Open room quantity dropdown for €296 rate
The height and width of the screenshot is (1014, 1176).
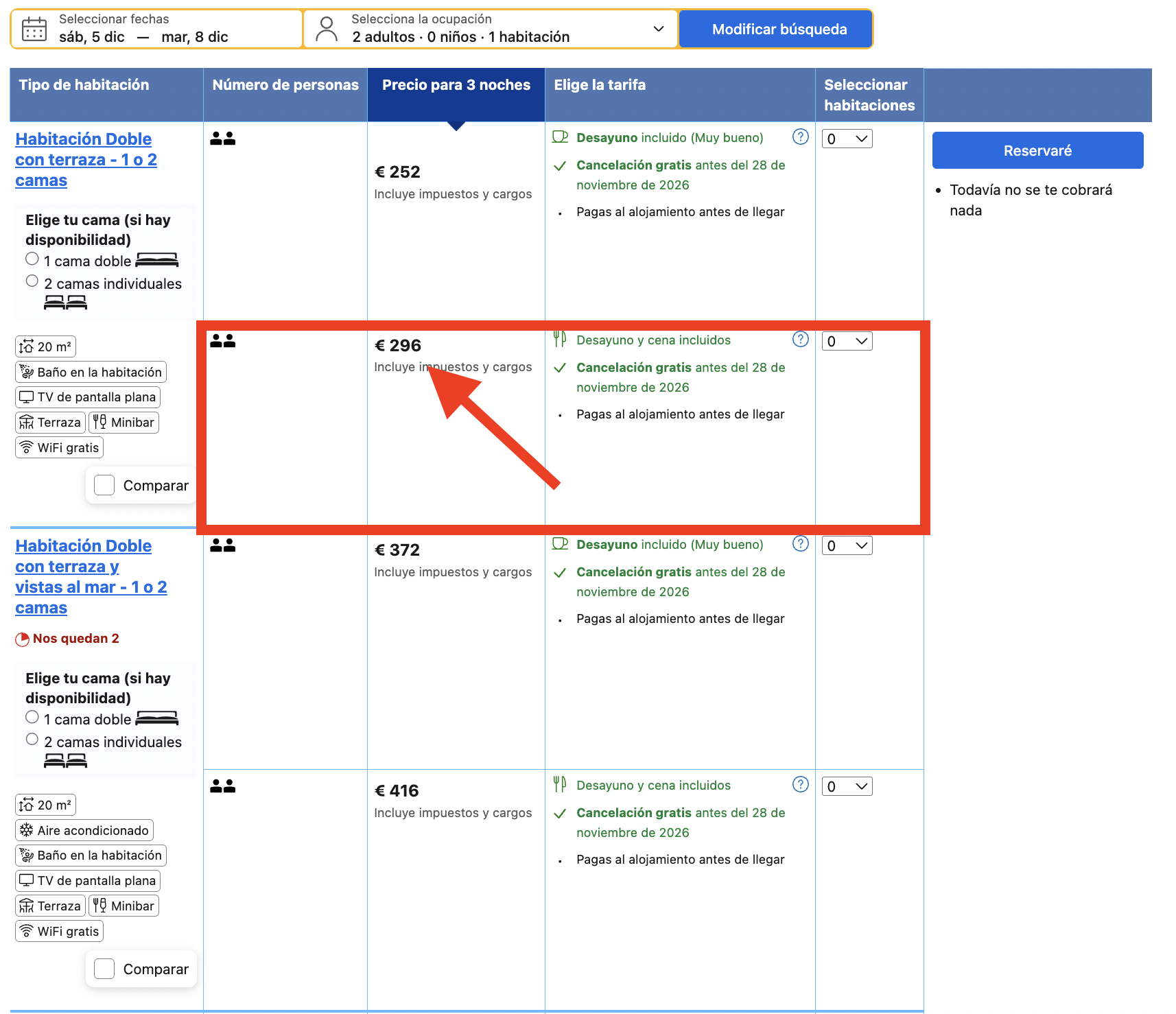pos(847,341)
